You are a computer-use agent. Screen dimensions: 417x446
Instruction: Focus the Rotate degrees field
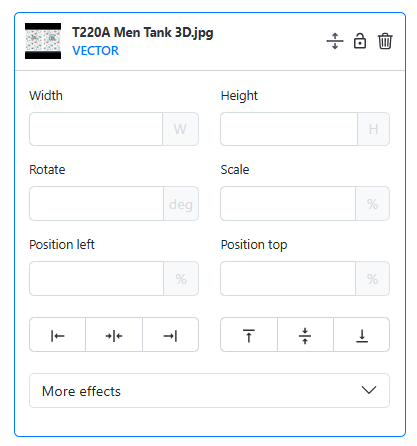pos(96,204)
